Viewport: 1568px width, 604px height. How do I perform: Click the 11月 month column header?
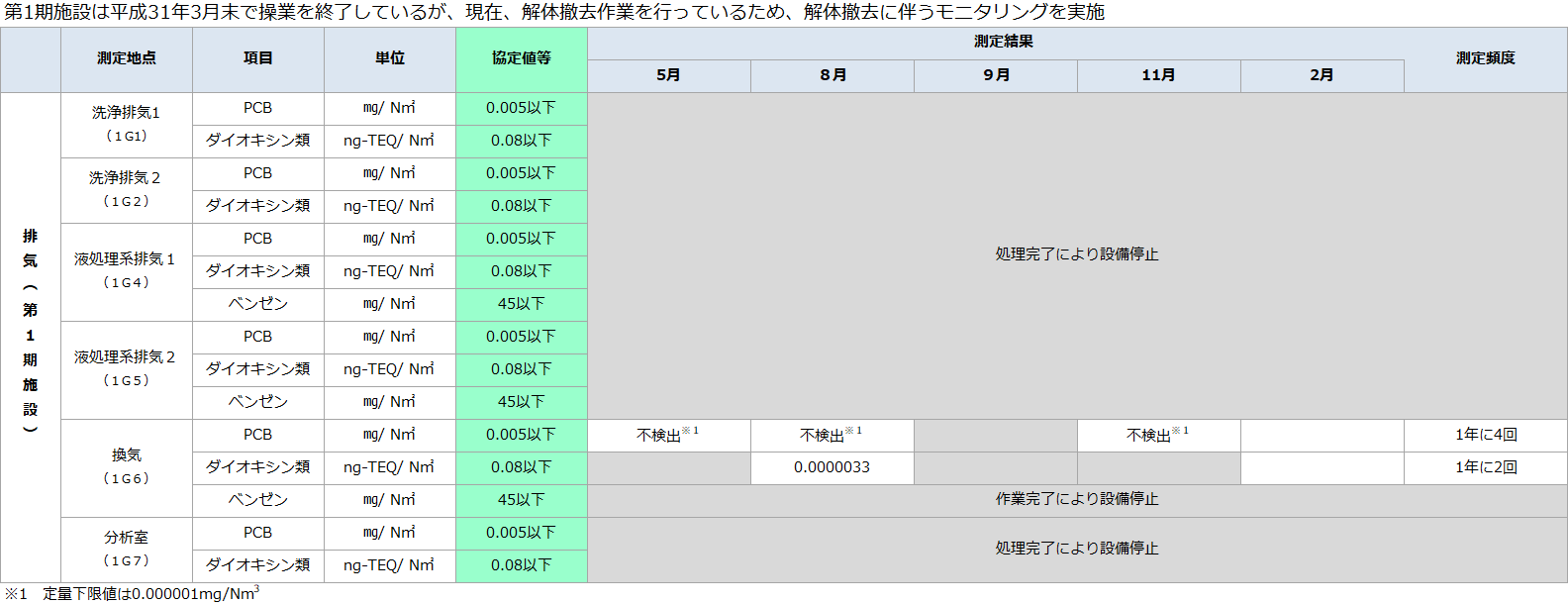tap(1158, 75)
